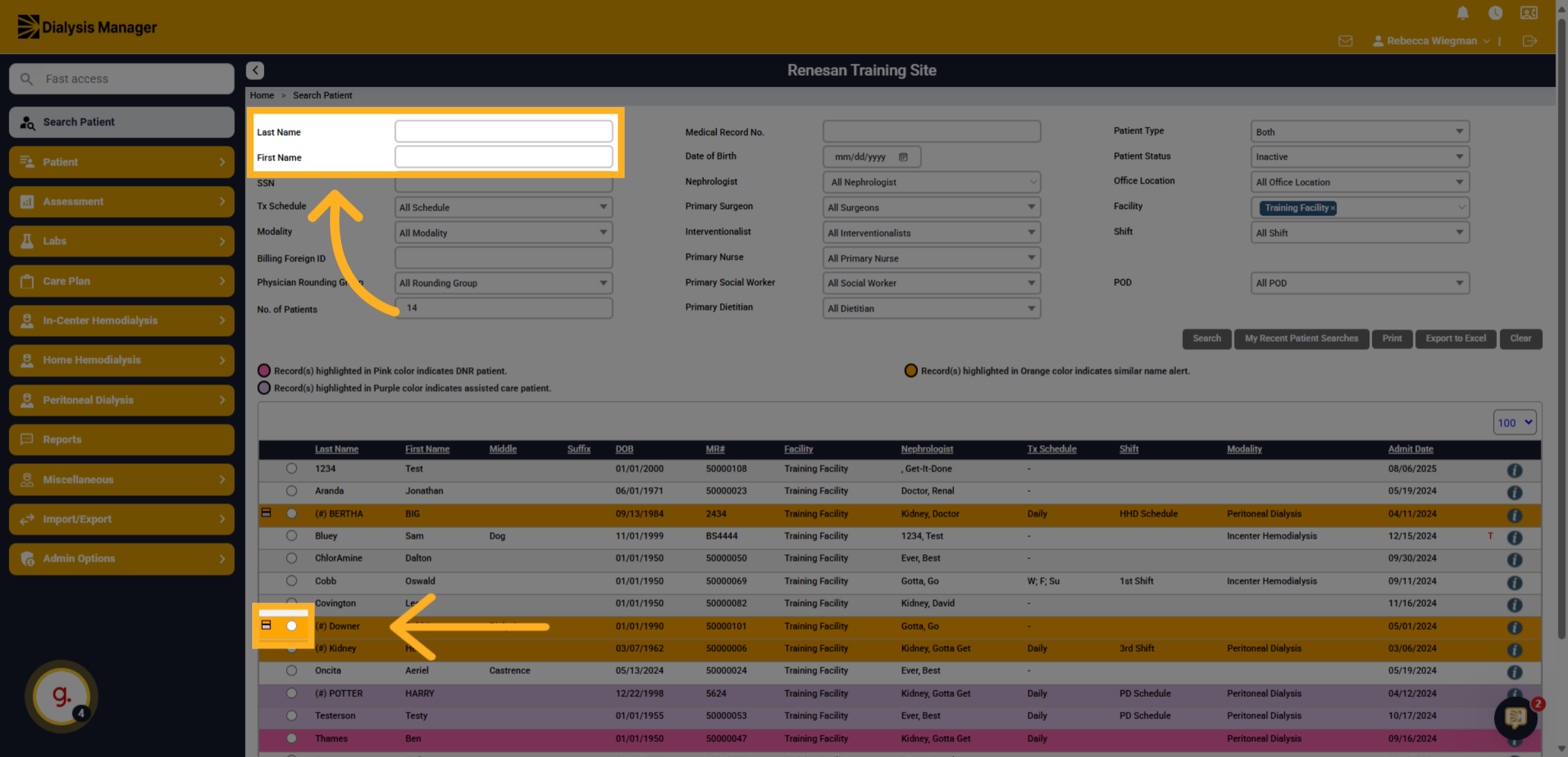The height and width of the screenshot is (757, 1568).
Task: Collapse sidebar with the back chevron button
Action: [255, 71]
